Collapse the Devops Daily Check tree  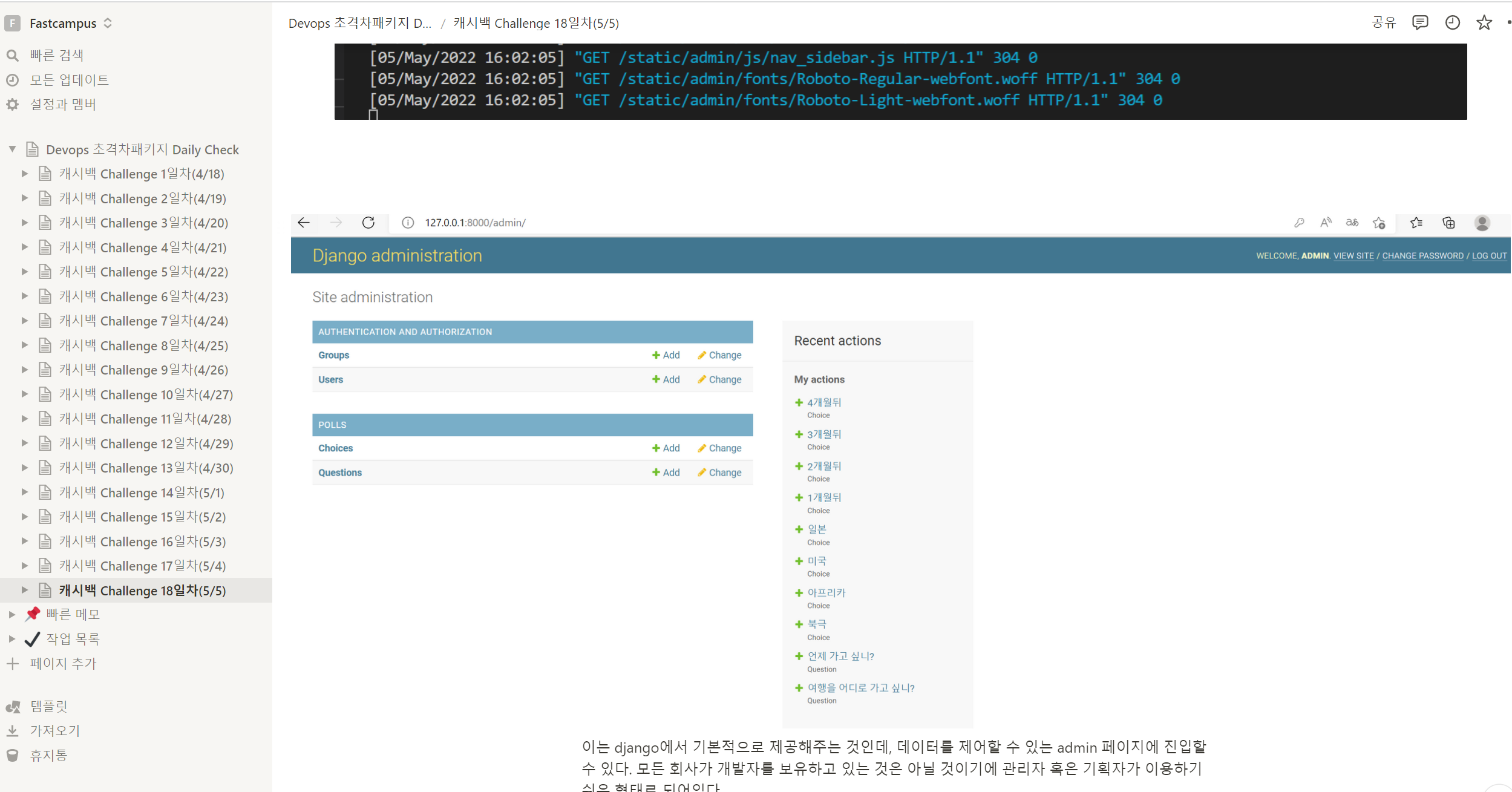12,149
